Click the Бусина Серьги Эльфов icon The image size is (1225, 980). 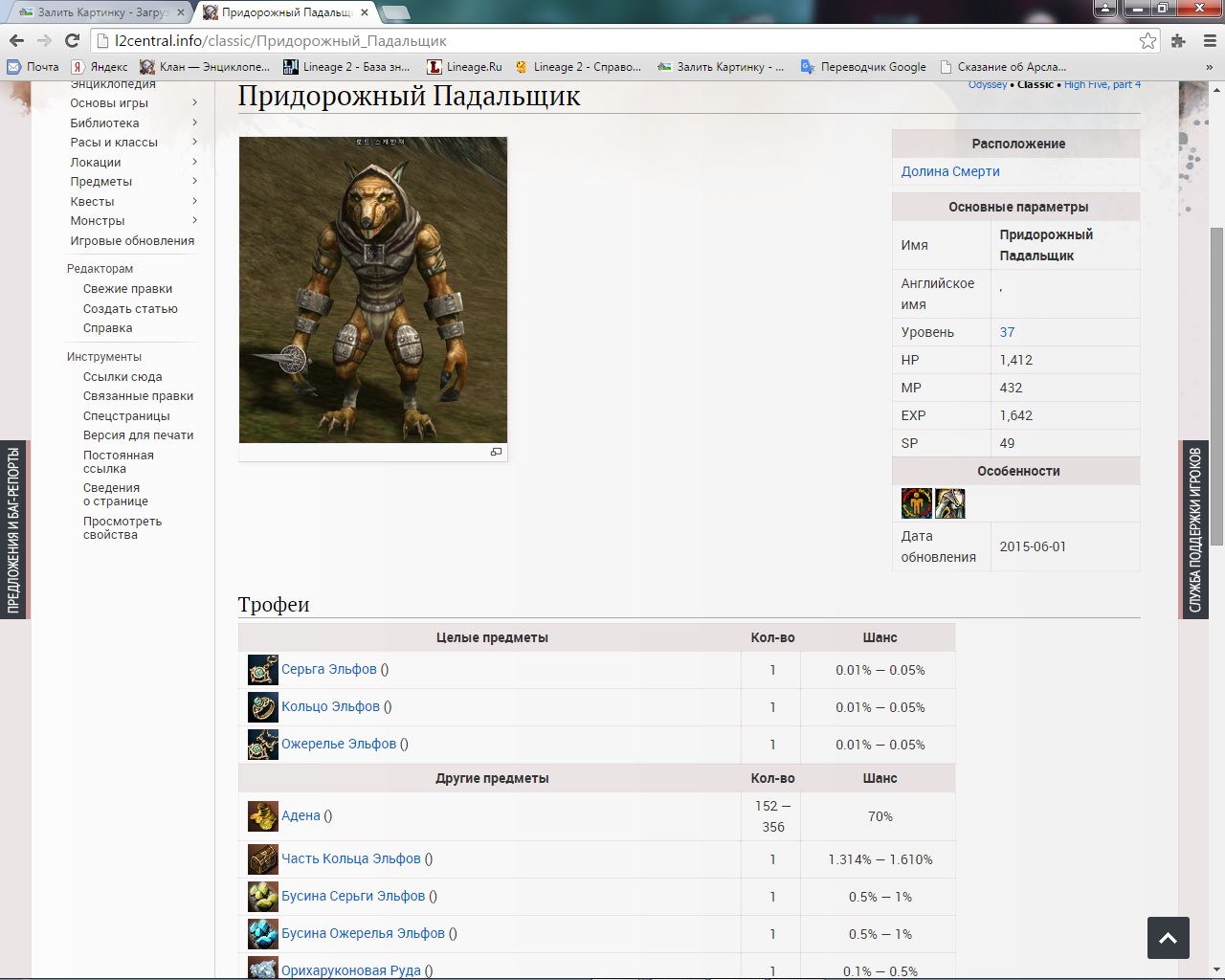pos(262,897)
